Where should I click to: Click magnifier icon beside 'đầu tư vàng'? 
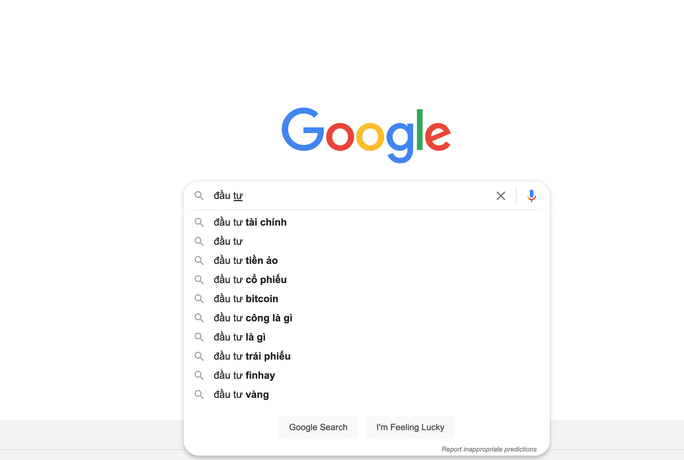[x=199, y=395]
